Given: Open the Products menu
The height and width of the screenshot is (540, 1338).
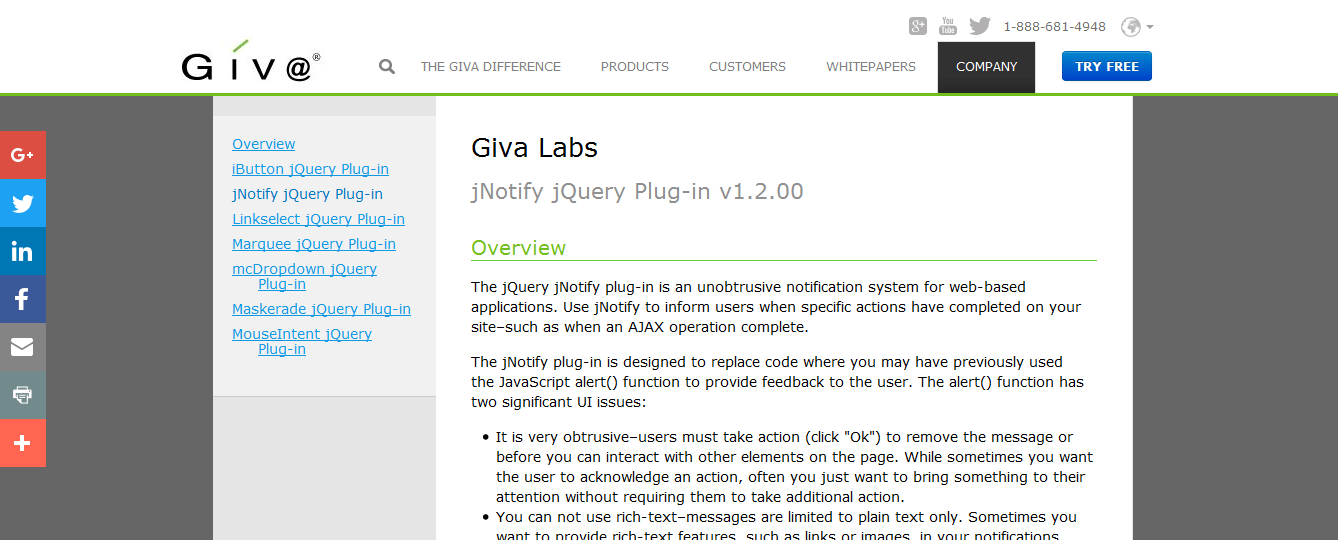Looking at the screenshot, I should coord(634,67).
